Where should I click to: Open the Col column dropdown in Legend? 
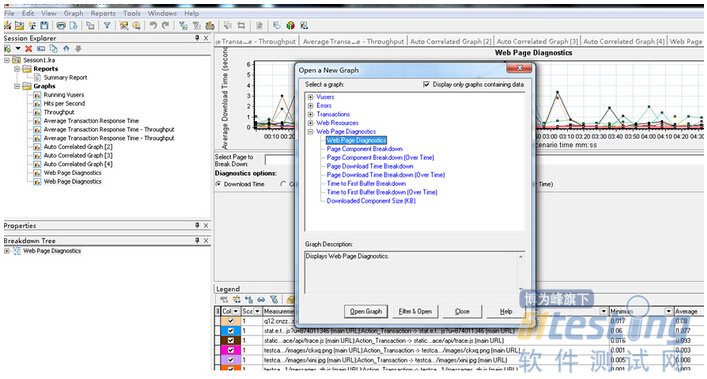coord(235,311)
